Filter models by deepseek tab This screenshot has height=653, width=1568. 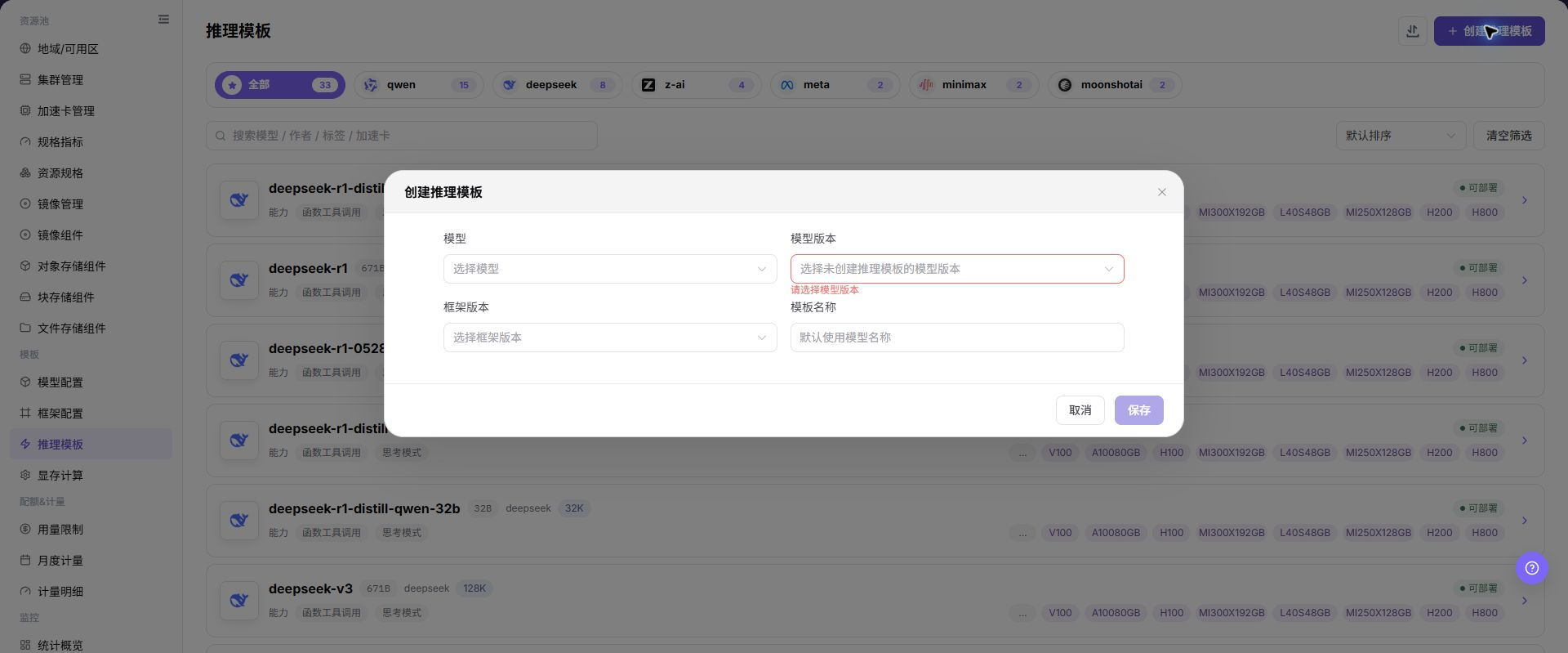[x=558, y=85]
